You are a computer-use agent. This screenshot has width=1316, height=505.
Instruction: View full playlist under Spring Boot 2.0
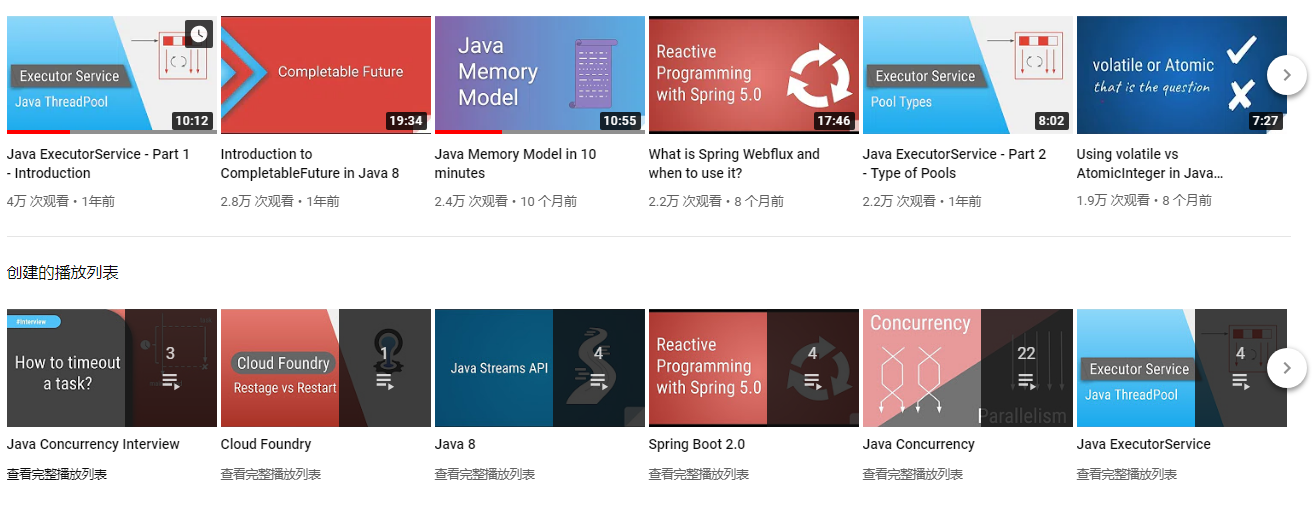tap(699, 474)
